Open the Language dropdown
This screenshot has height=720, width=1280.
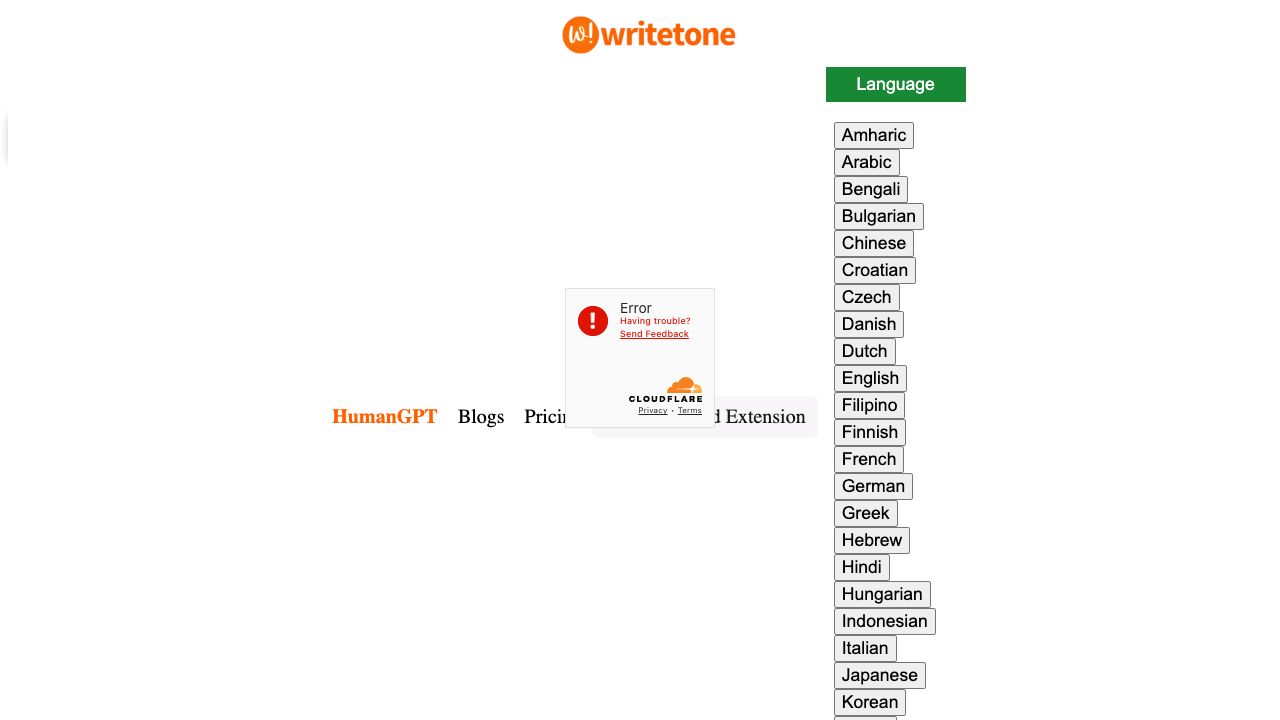pyautogui.click(x=895, y=86)
